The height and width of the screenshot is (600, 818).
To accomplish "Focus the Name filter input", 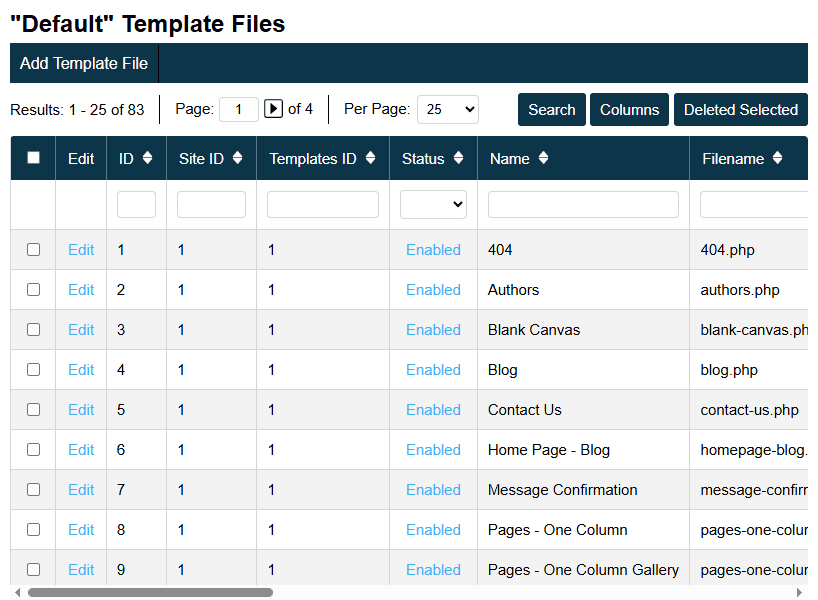I will [x=583, y=204].
